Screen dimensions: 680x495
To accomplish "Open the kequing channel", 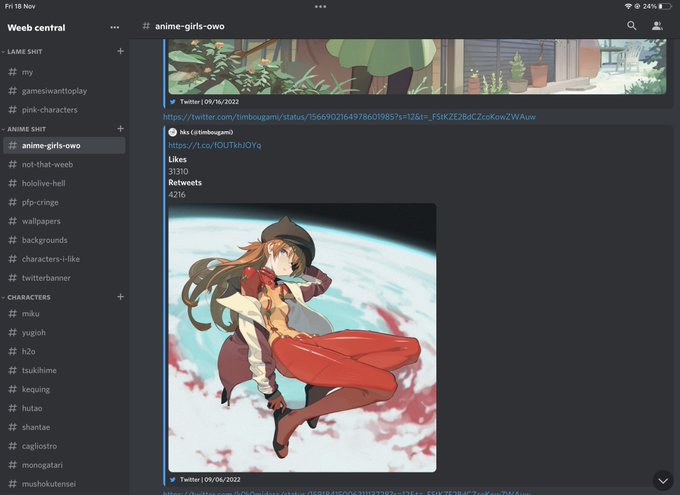I will (64, 389).
